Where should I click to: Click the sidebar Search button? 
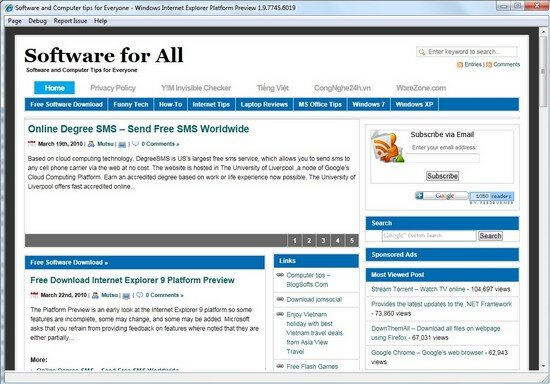(x=490, y=236)
